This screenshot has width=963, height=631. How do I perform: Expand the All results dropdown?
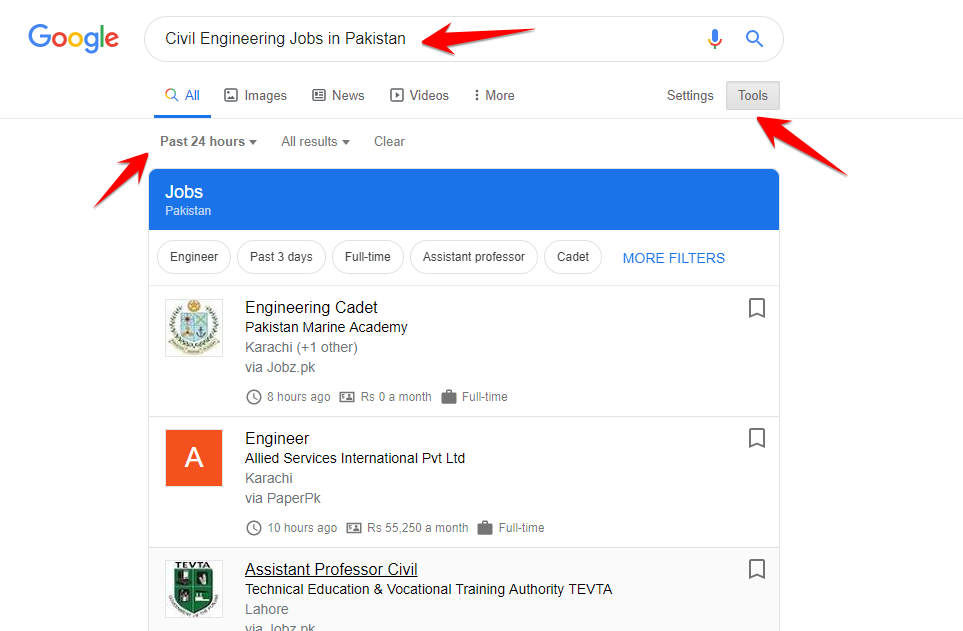click(315, 141)
